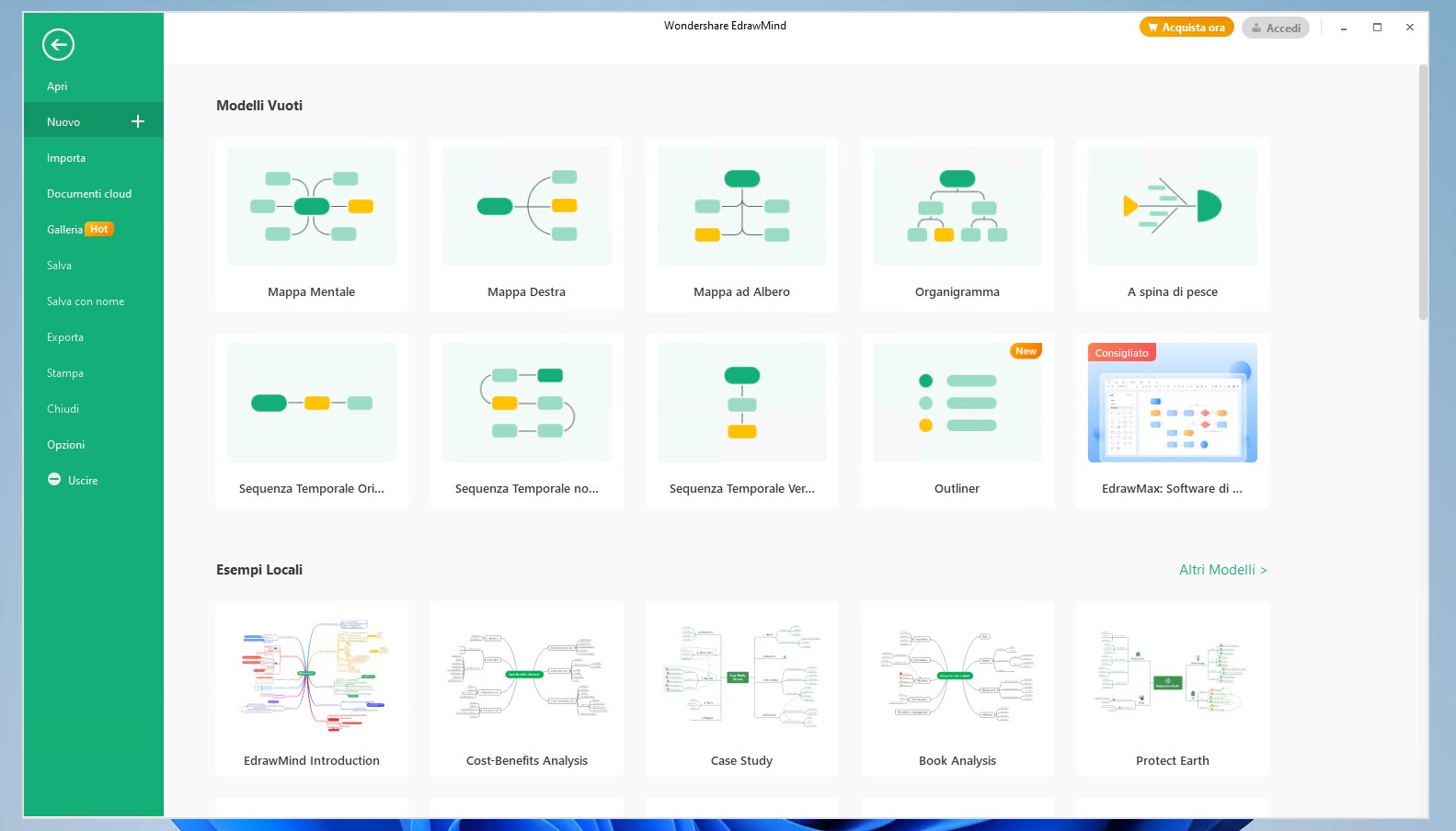This screenshot has width=1456, height=831.
Task: Click the New badge on Outliner
Action: click(1026, 351)
